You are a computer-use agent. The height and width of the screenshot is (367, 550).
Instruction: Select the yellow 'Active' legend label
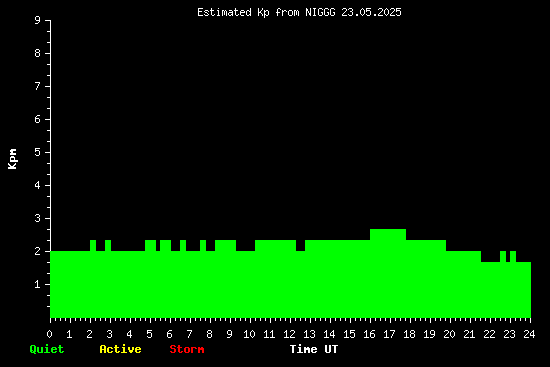(120, 349)
